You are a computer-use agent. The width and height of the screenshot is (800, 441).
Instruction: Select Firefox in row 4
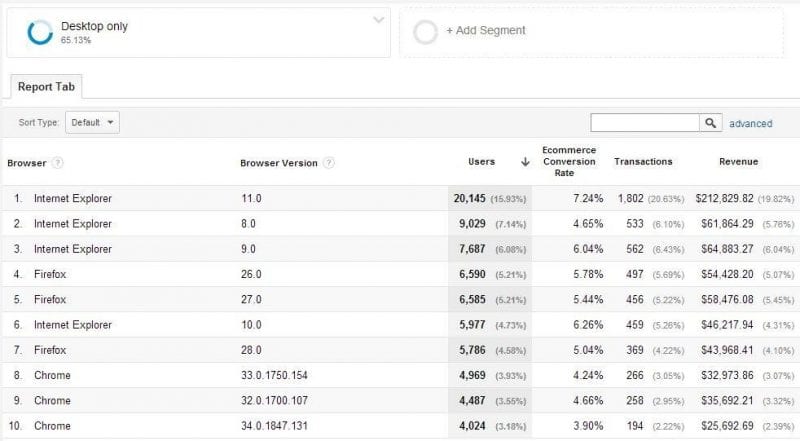coord(50,274)
